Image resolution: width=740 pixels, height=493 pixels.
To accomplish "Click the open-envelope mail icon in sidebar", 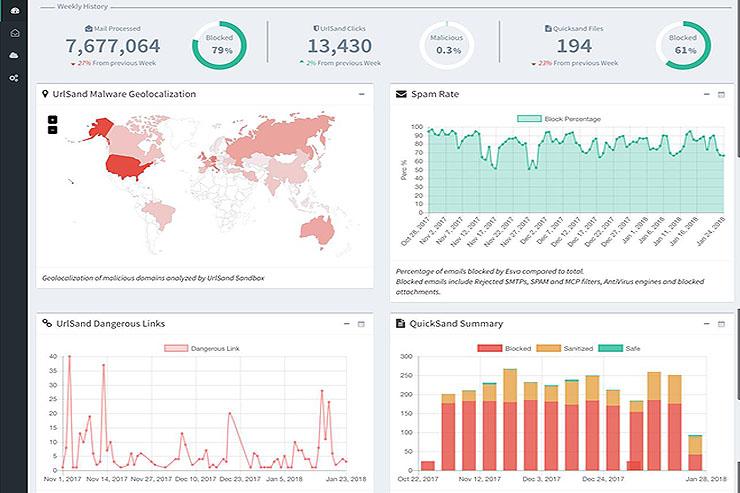I will coord(14,33).
